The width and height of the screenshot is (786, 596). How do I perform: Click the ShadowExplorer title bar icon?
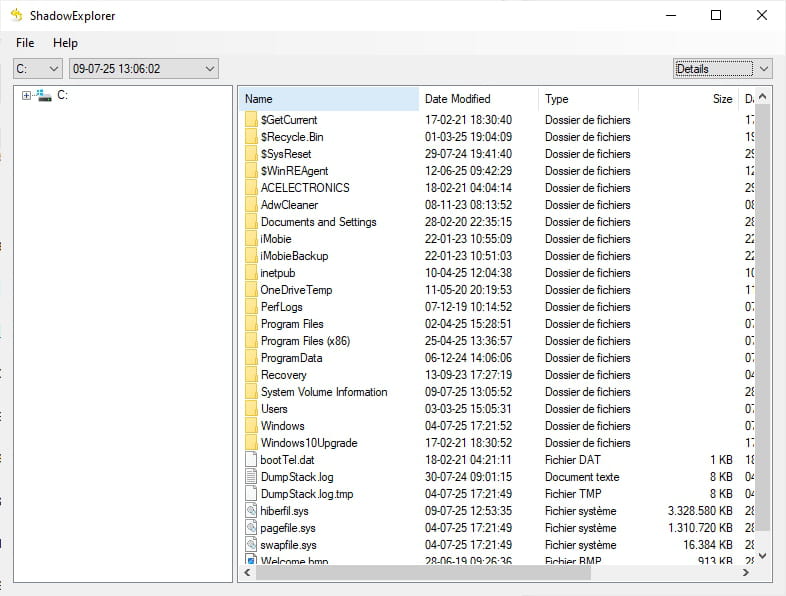click(x=17, y=15)
